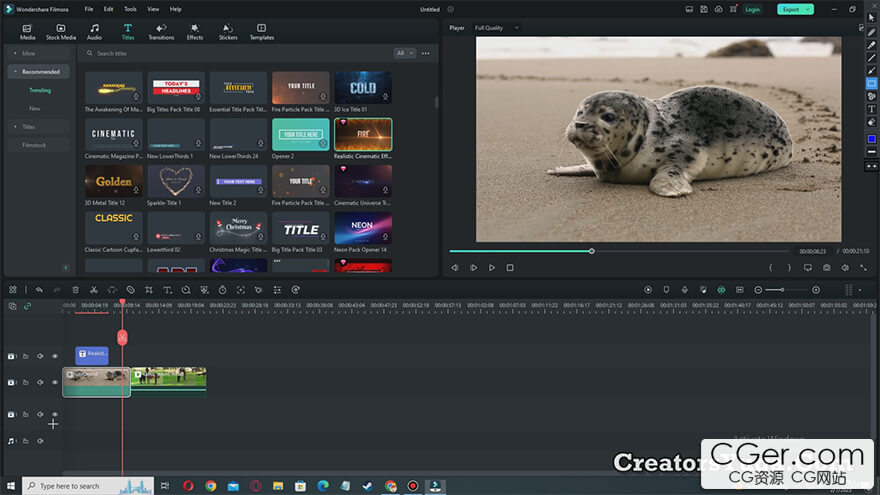Open the Stickers panel

(228, 32)
